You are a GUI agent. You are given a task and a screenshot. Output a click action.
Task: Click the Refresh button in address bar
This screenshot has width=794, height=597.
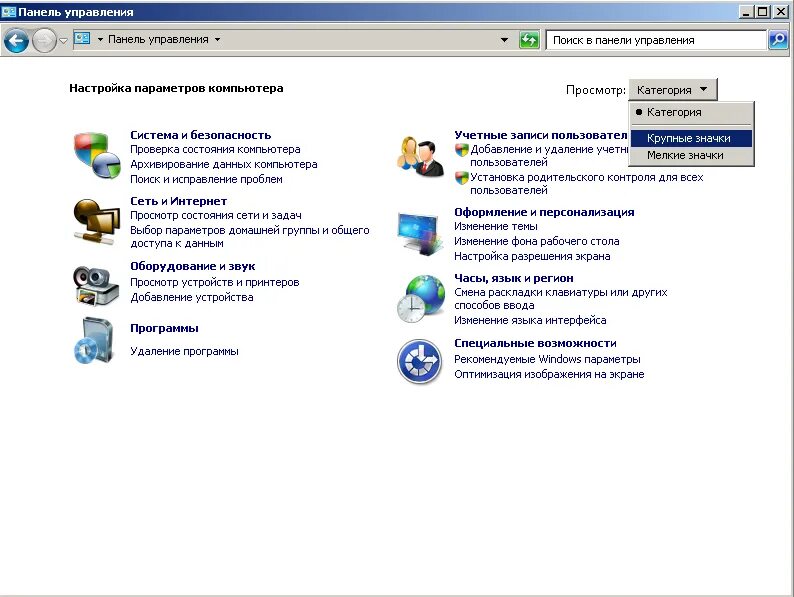tap(529, 39)
